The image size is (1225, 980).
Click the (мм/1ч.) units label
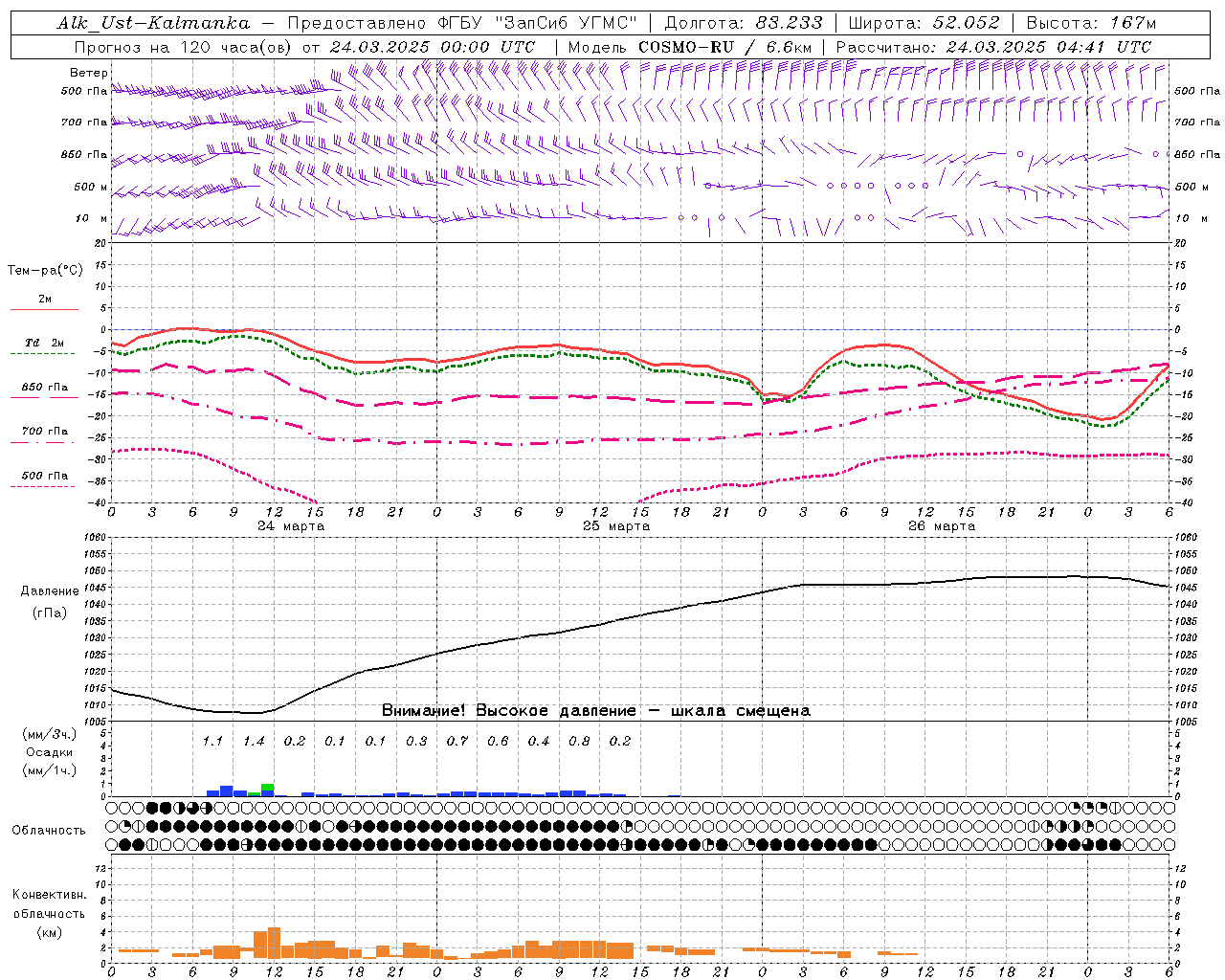point(50,770)
